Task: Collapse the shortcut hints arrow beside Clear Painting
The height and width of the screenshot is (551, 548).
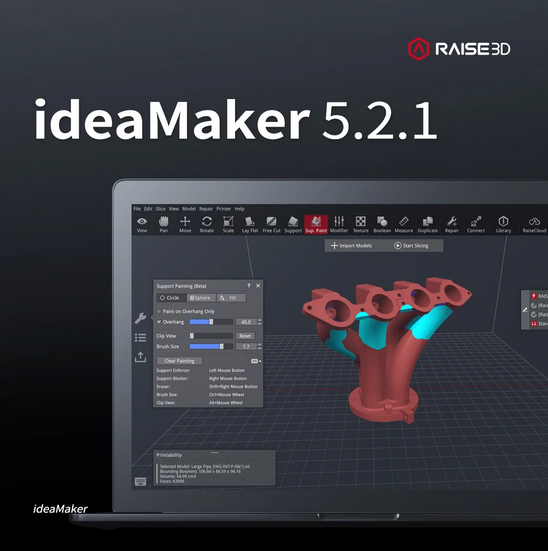Action: point(260,361)
